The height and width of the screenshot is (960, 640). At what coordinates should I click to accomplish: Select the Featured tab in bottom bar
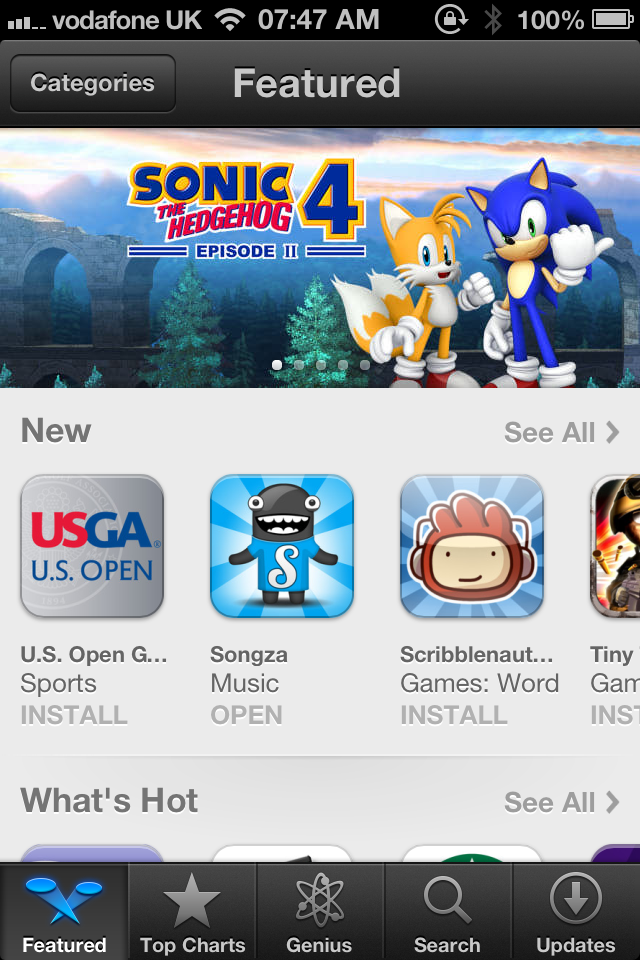[x=64, y=912]
